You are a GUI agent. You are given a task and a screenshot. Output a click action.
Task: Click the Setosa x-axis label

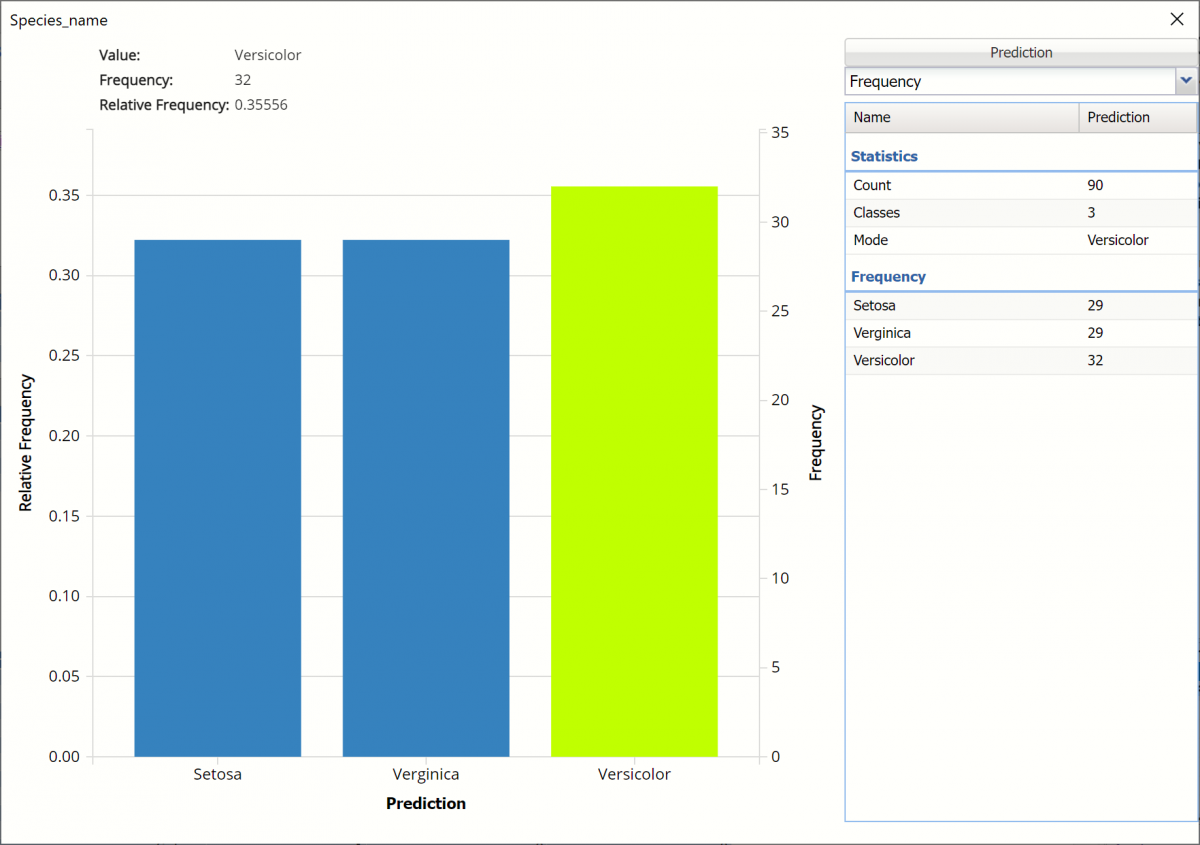pos(217,774)
